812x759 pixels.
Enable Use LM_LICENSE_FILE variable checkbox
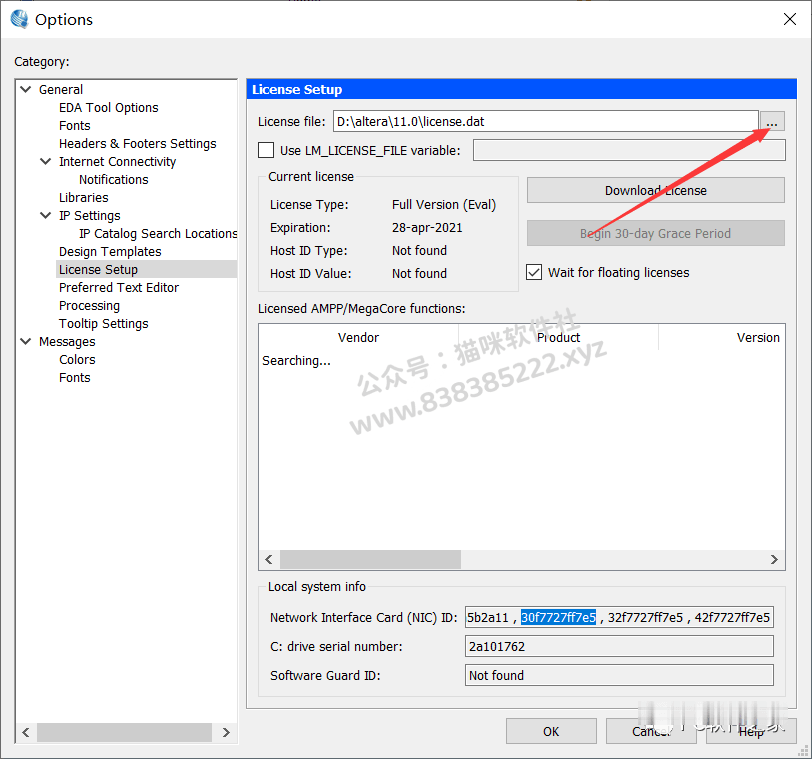[x=266, y=151]
